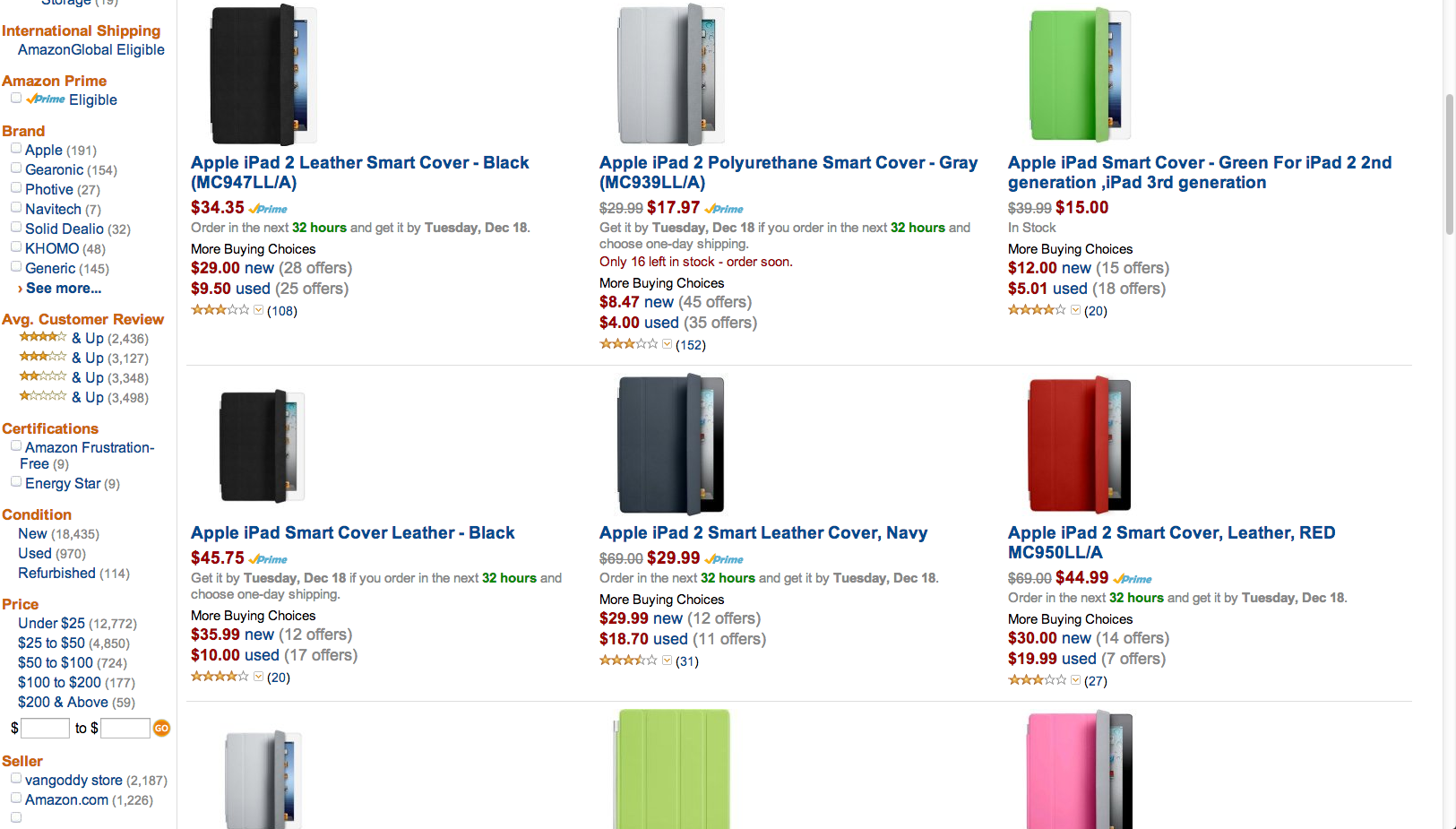Open the Apple iPad 2 Smart Leather Cover, Navy title
This screenshot has width=1456, height=829.
click(x=763, y=533)
